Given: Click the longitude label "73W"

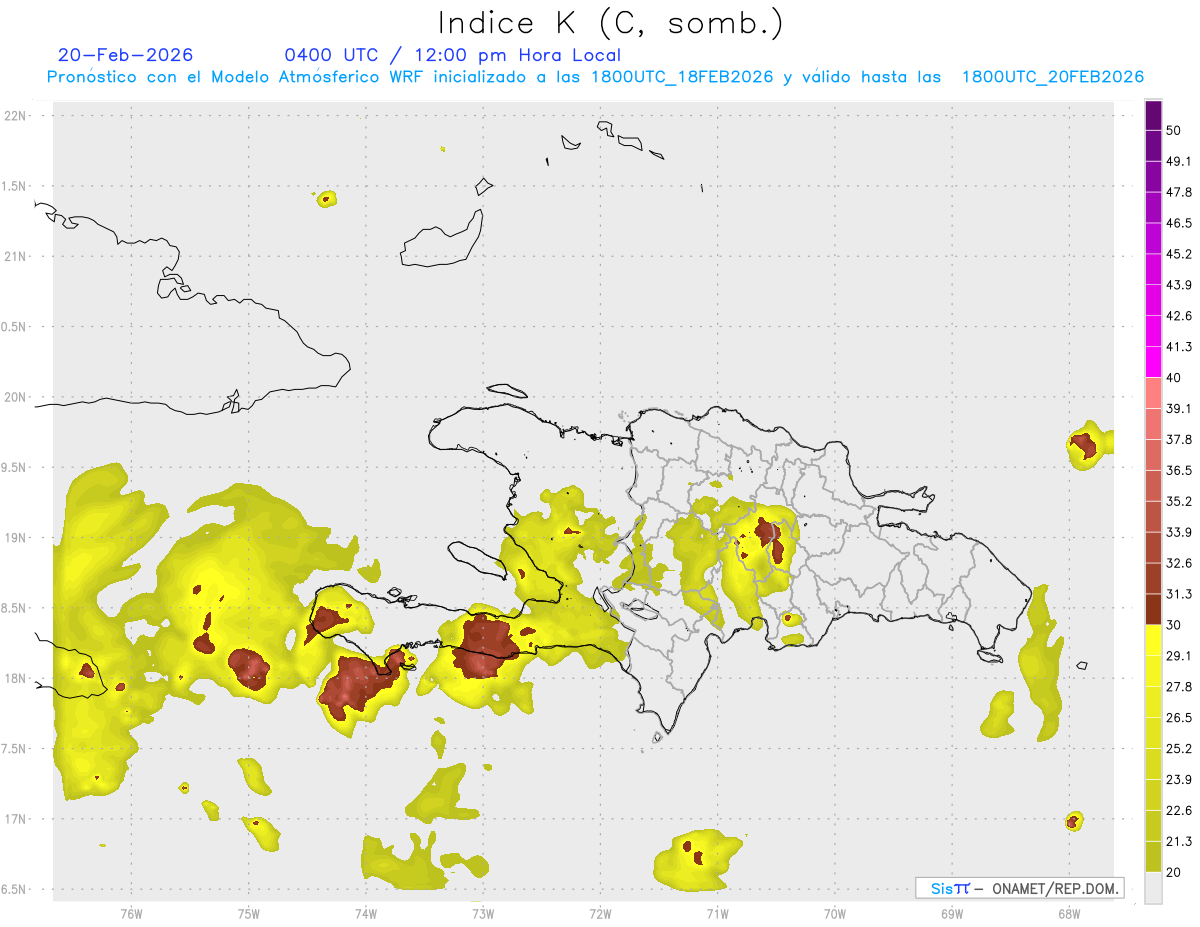Looking at the screenshot, I should (483, 913).
